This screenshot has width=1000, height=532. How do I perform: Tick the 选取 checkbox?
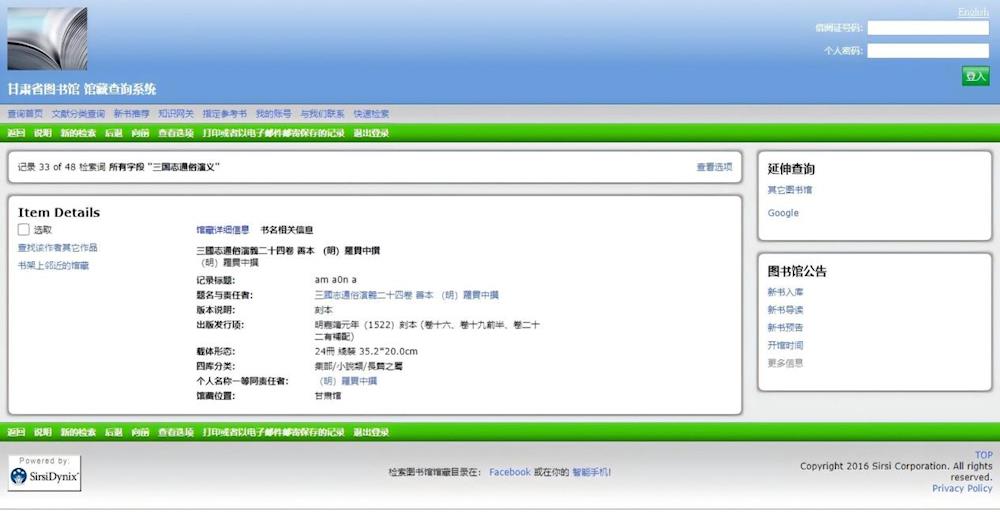pyautogui.click(x=24, y=230)
